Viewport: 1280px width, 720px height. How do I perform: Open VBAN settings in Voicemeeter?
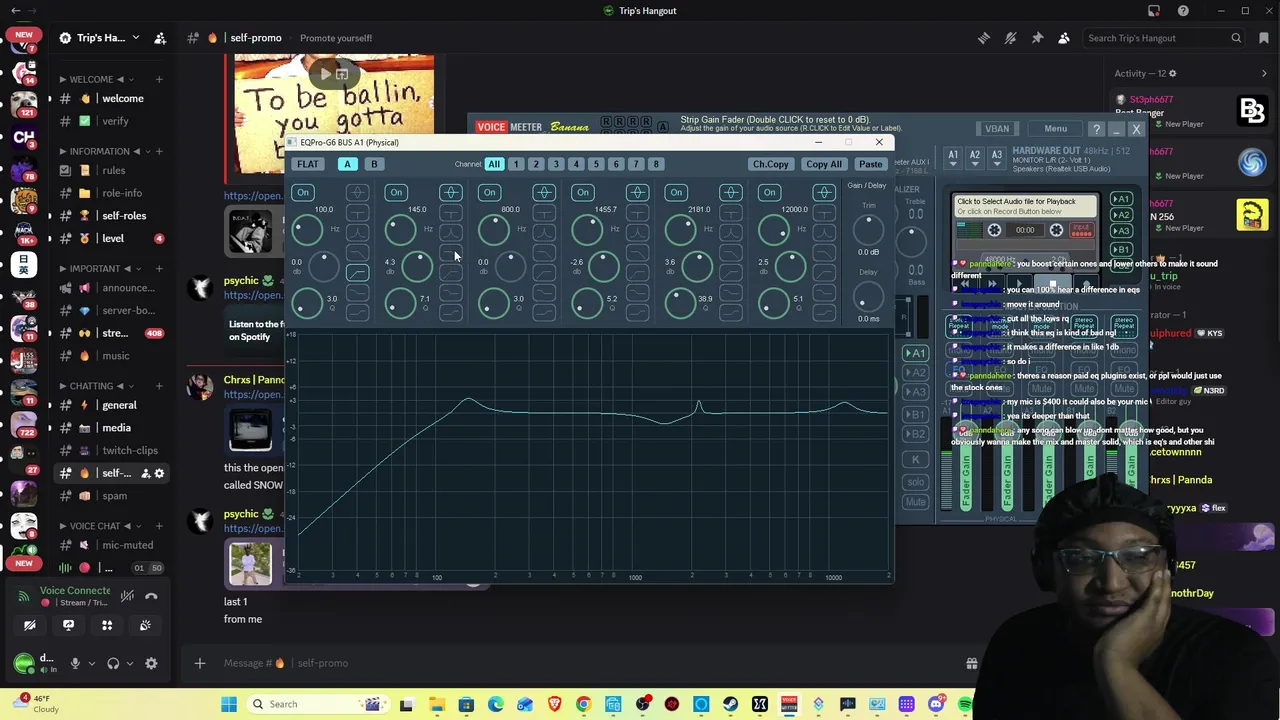[997, 129]
